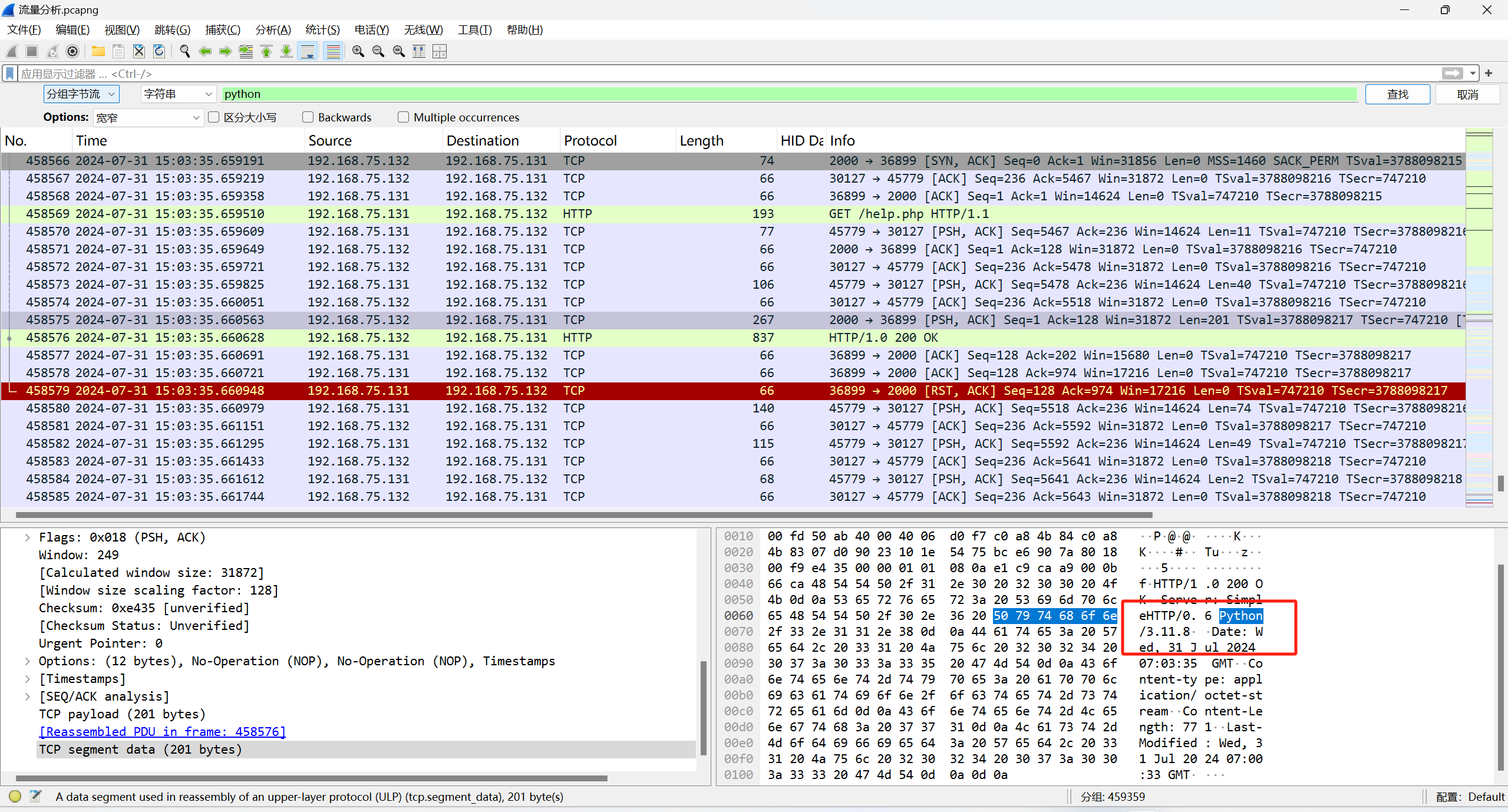This screenshot has height=812, width=1508.
Task: Expand the Flags: 0x018 tree item
Action: coord(27,537)
